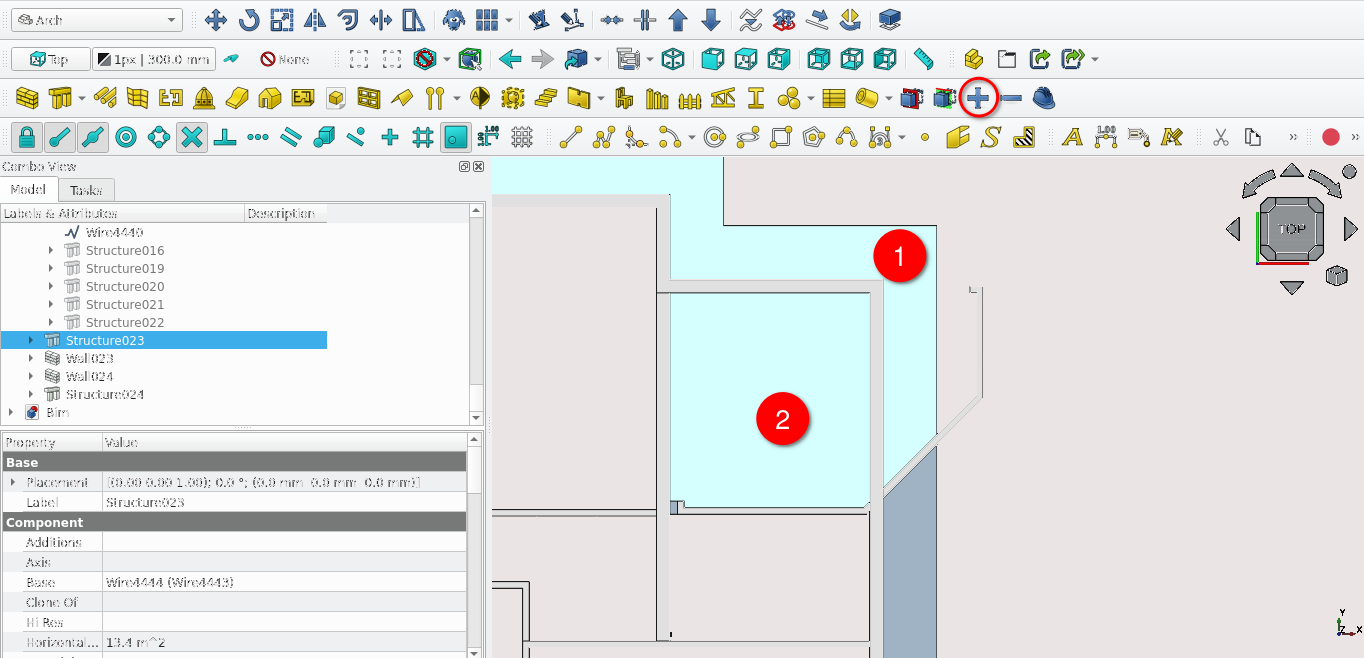
Task: Switch to the Tasks tab
Action: 86,190
